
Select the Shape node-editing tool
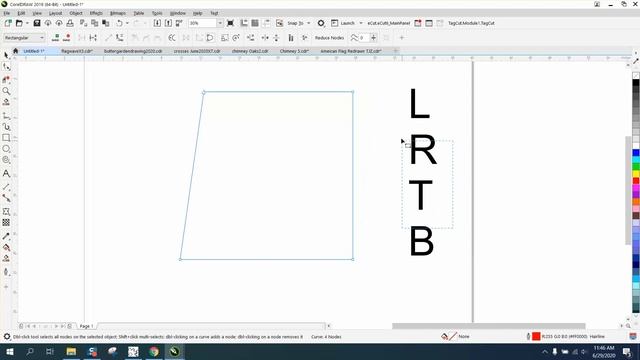click(6, 66)
